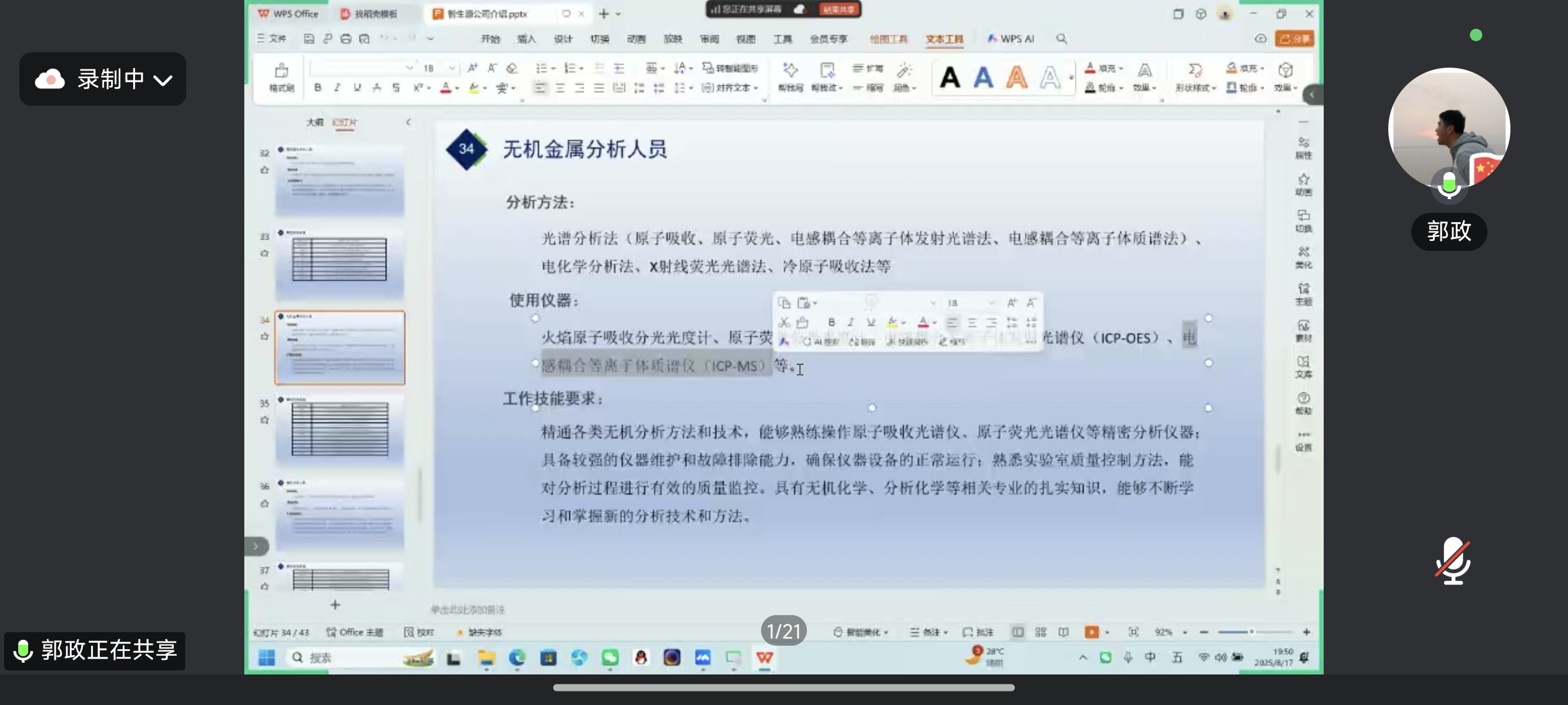Open the 属性 properties sidebar icon
Viewport: 1568px width, 705px height.
point(1303,147)
